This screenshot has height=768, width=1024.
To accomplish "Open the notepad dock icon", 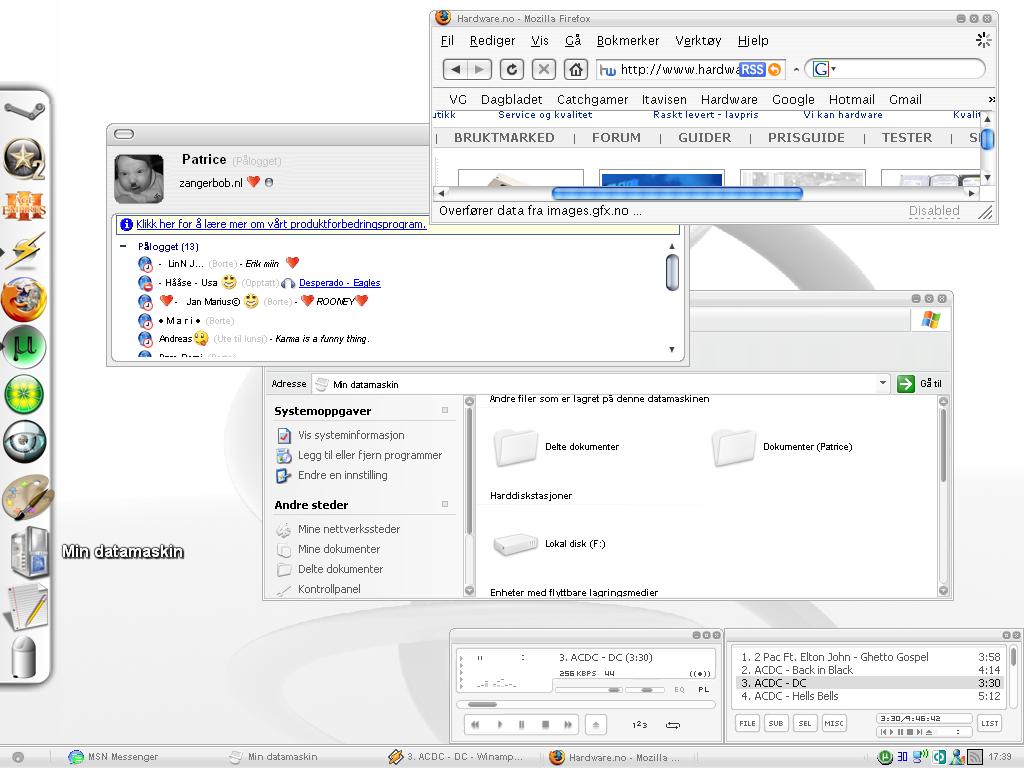I will 26,606.
